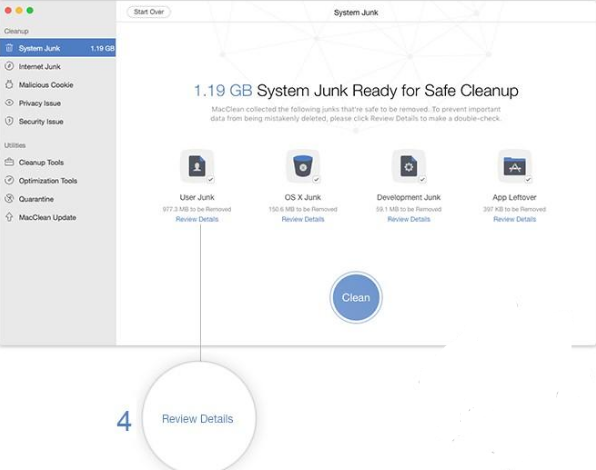Click the Security Issue shield icon
Viewport: 596px width, 470px height.
coord(9,121)
